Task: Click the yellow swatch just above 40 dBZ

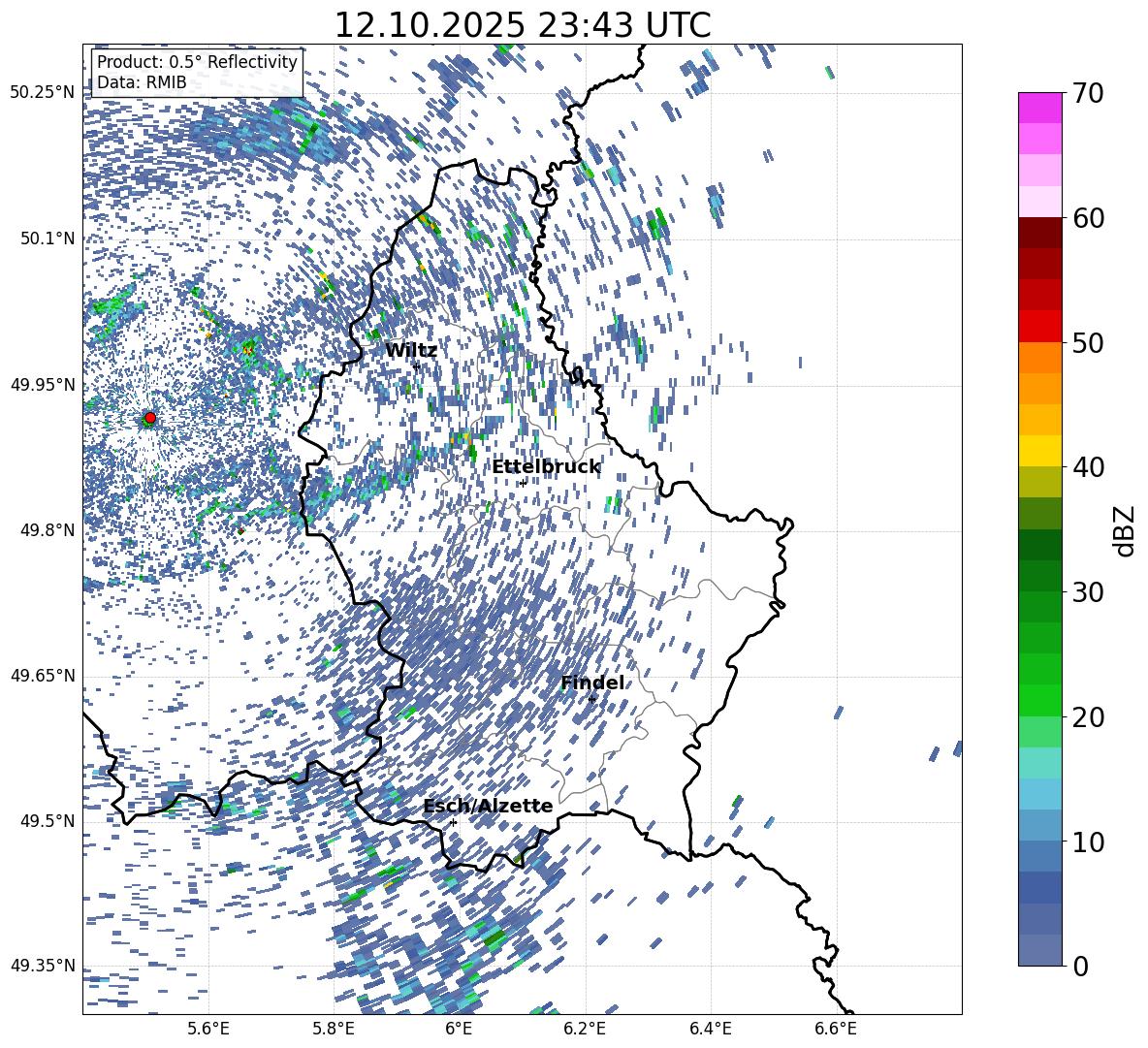Action: click(1039, 451)
